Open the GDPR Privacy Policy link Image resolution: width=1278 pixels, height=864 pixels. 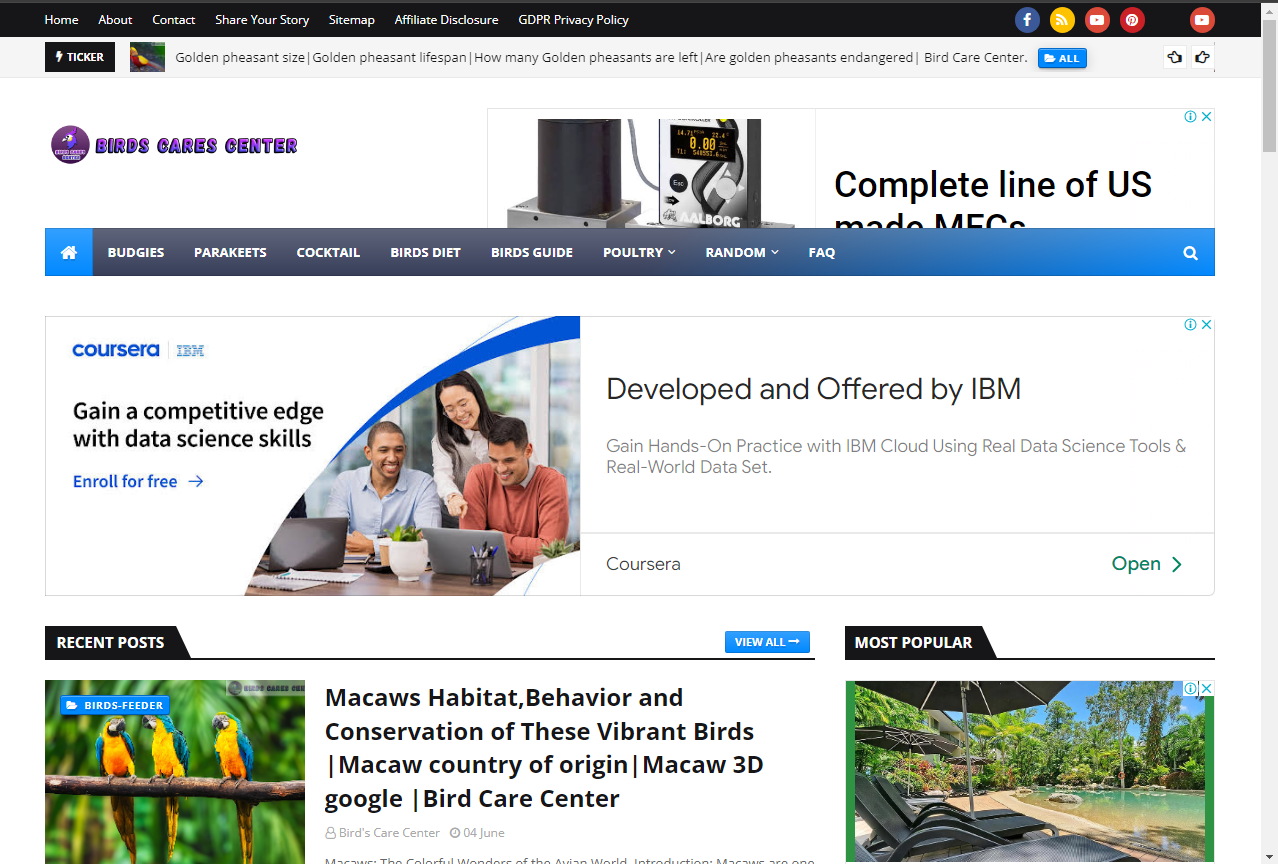pos(574,20)
